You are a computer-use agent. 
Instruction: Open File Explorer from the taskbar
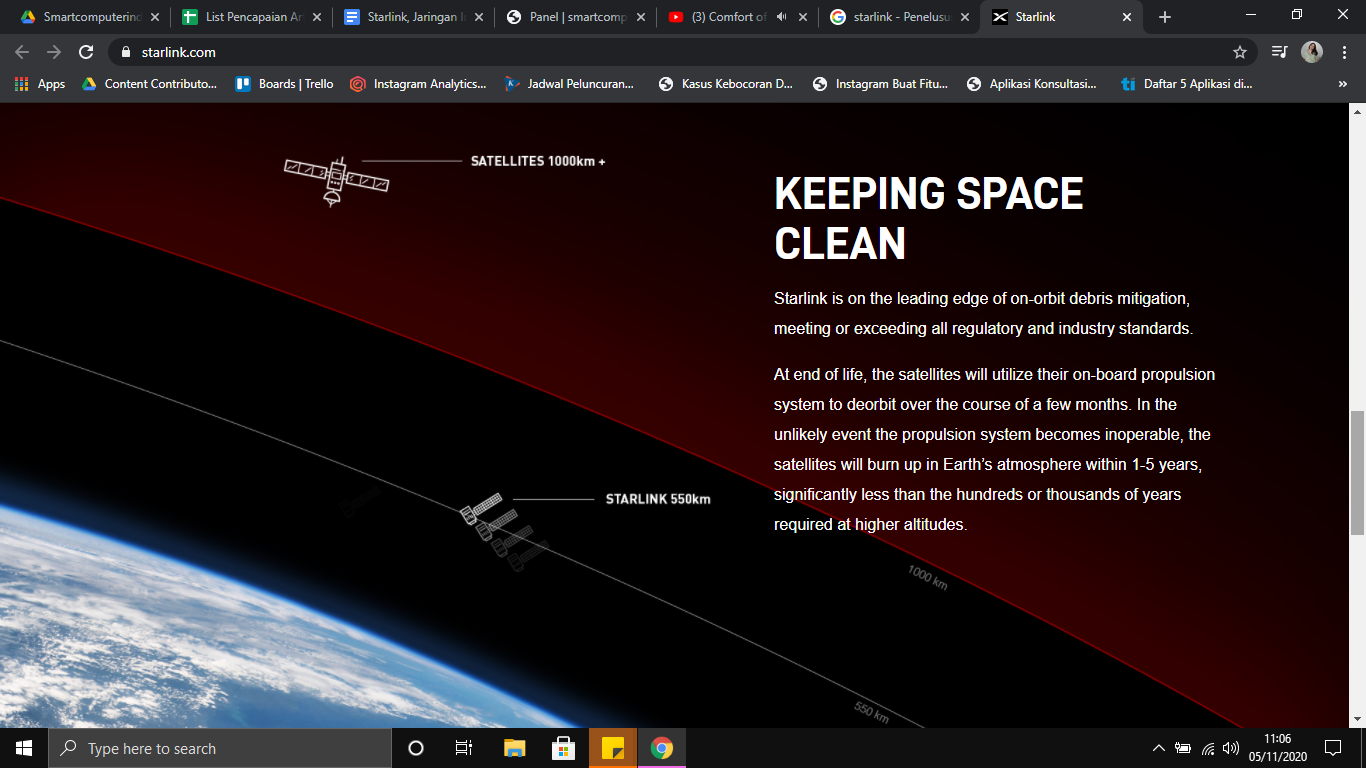tap(514, 748)
